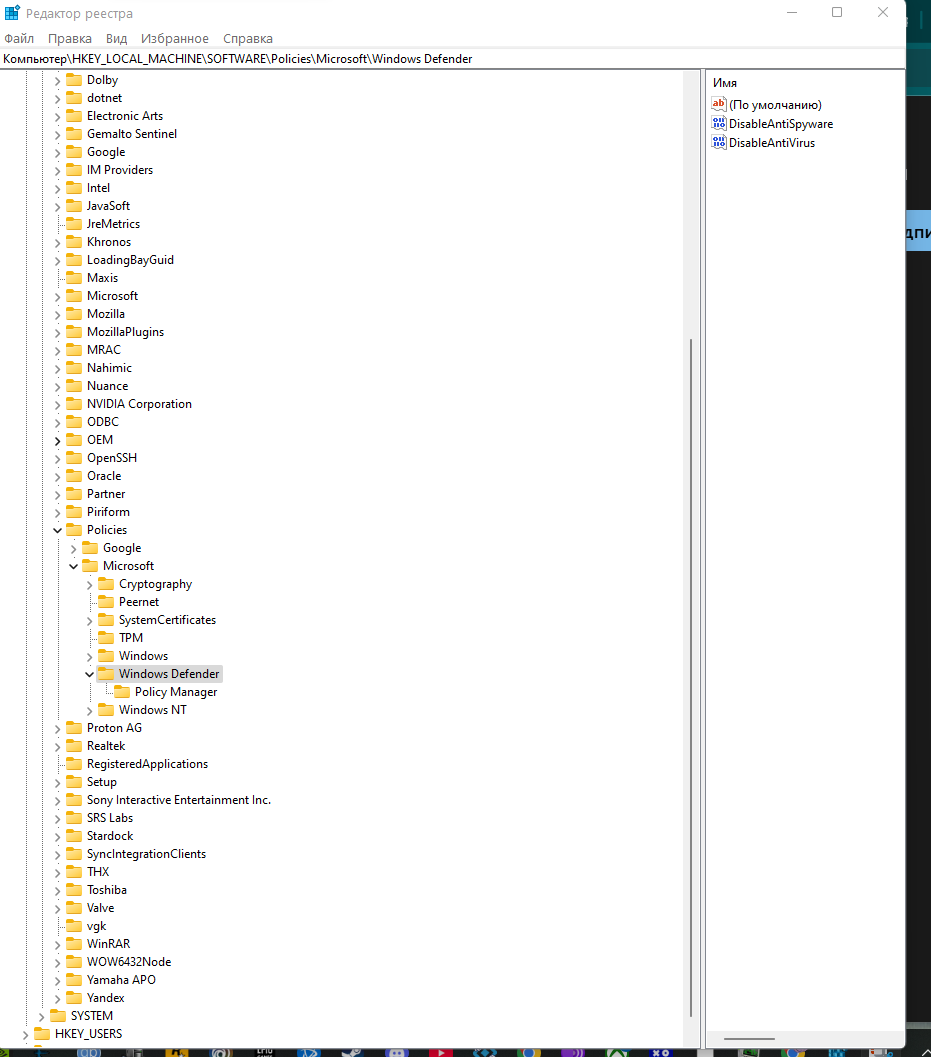Open the Избранное menu
Screen dimensions: 931x1057
tap(175, 38)
